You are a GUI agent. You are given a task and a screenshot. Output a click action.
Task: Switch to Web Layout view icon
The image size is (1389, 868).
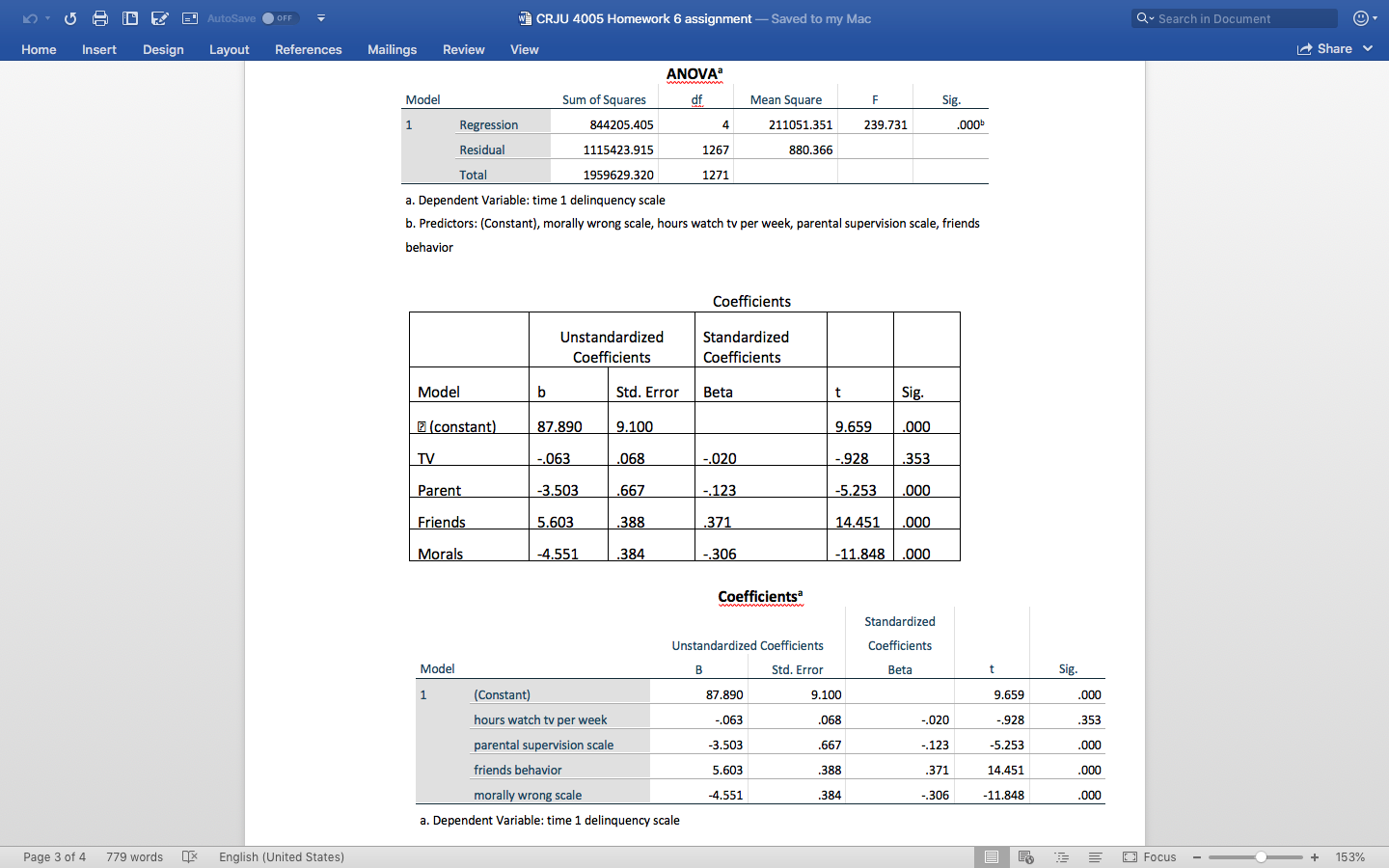[x=1026, y=856]
